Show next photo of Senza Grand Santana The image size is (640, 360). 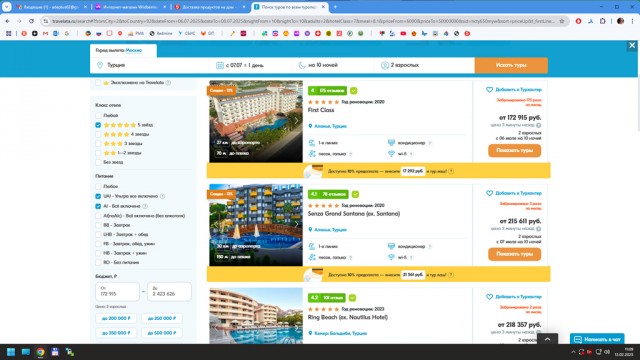296,224
